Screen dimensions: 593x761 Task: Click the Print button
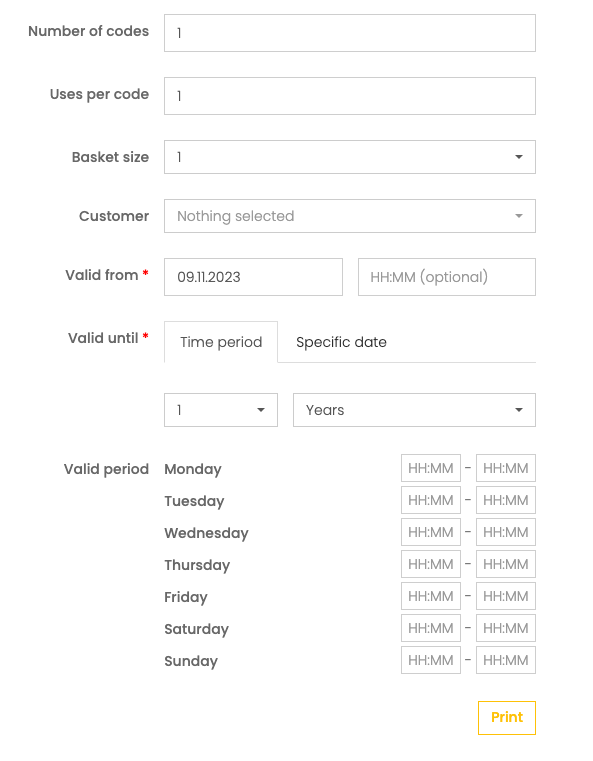[x=507, y=717]
